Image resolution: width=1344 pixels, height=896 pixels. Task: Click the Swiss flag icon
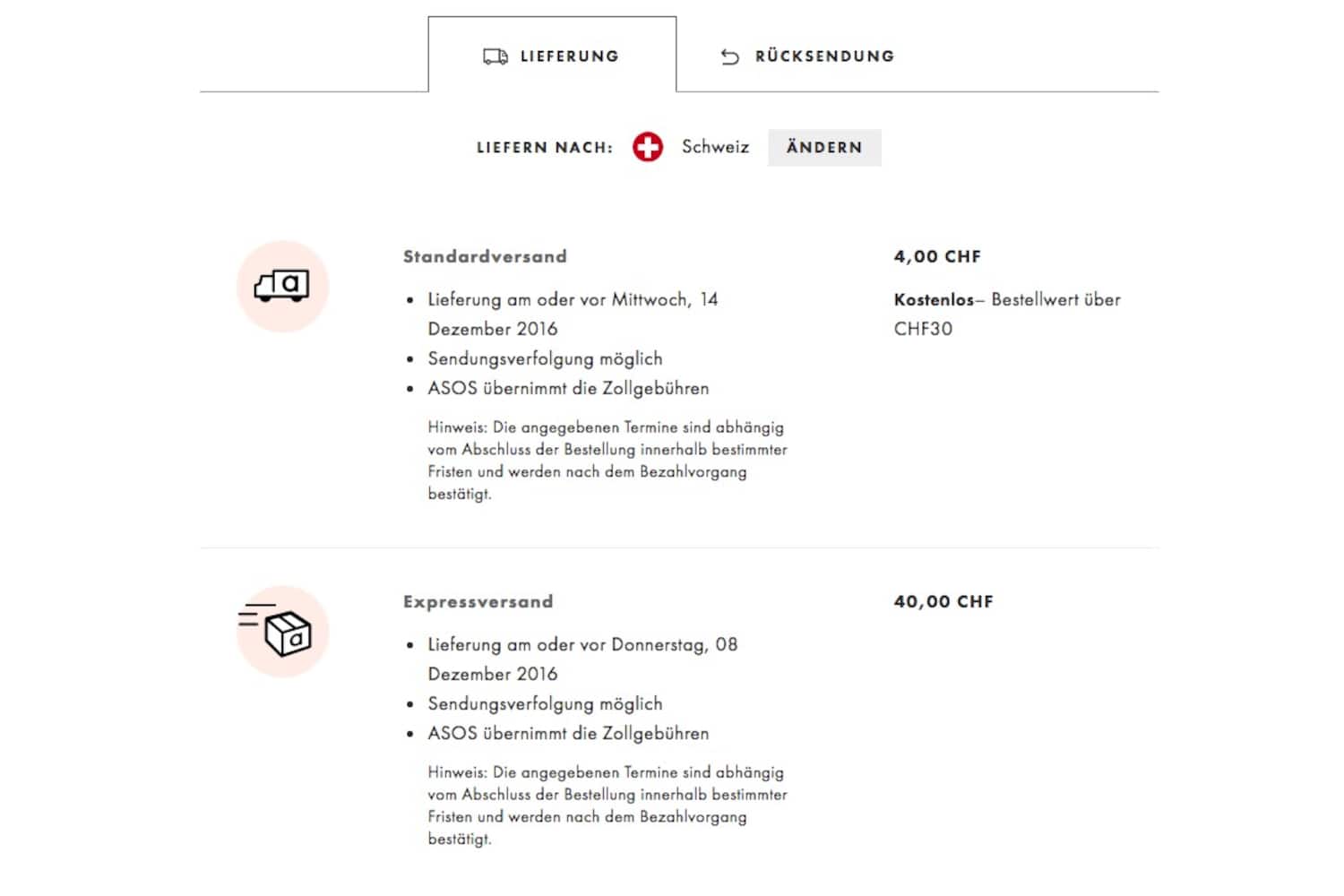647,147
